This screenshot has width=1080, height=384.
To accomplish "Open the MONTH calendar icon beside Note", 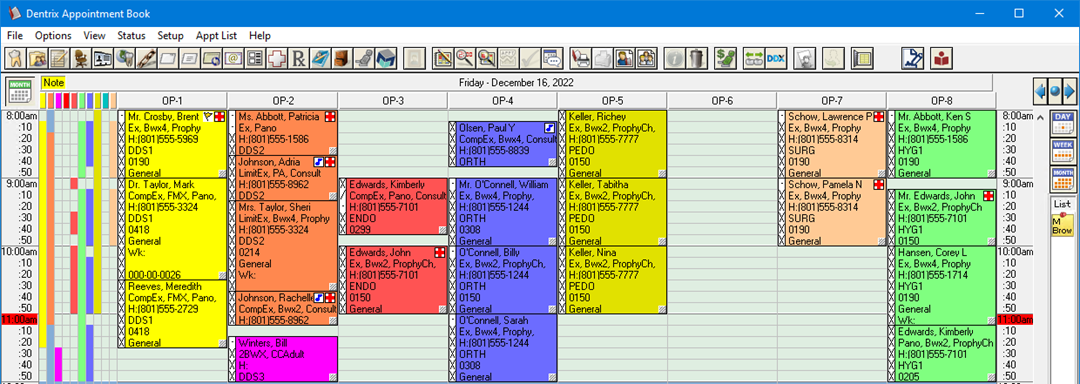I will pos(19,90).
